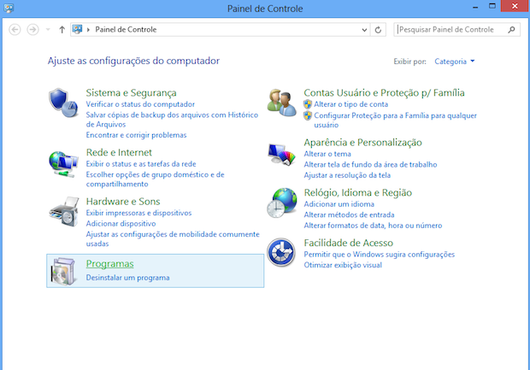
Task: Click Ajustar a resolução da tela
Action: (347, 175)
